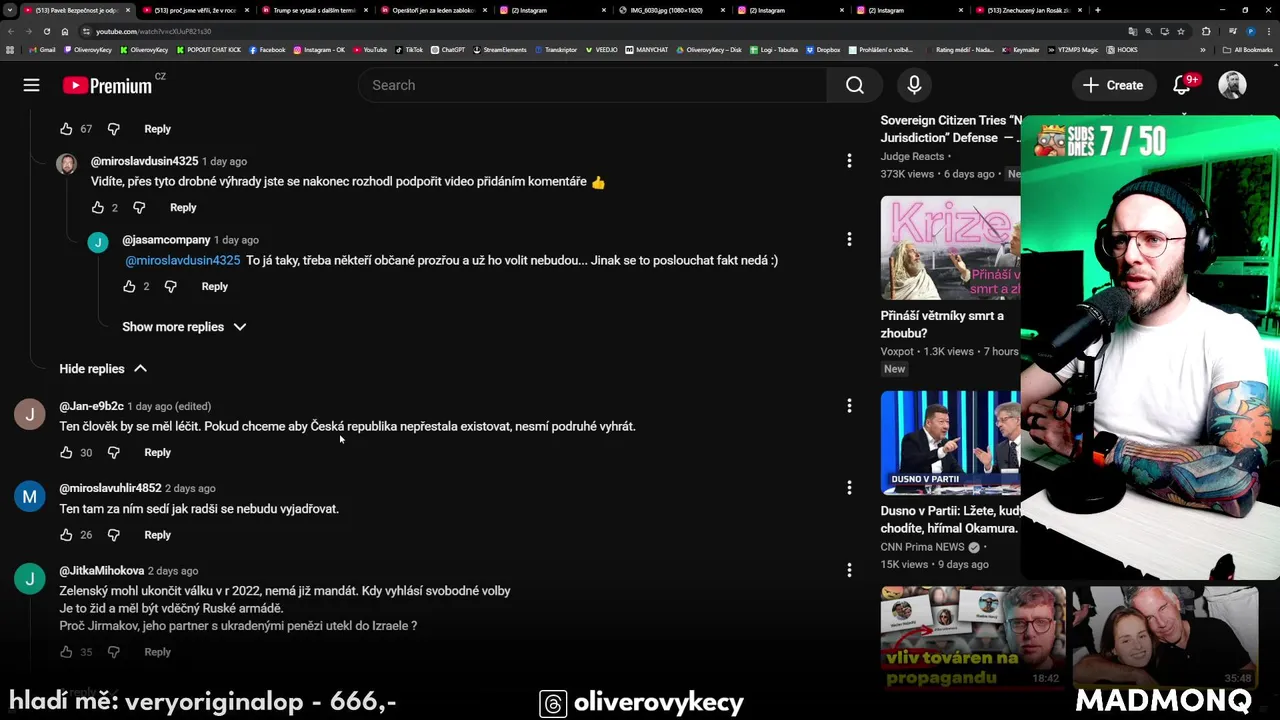Open the ChatGPT bookmark
The image size is (1280, 720).
[448, 49]
